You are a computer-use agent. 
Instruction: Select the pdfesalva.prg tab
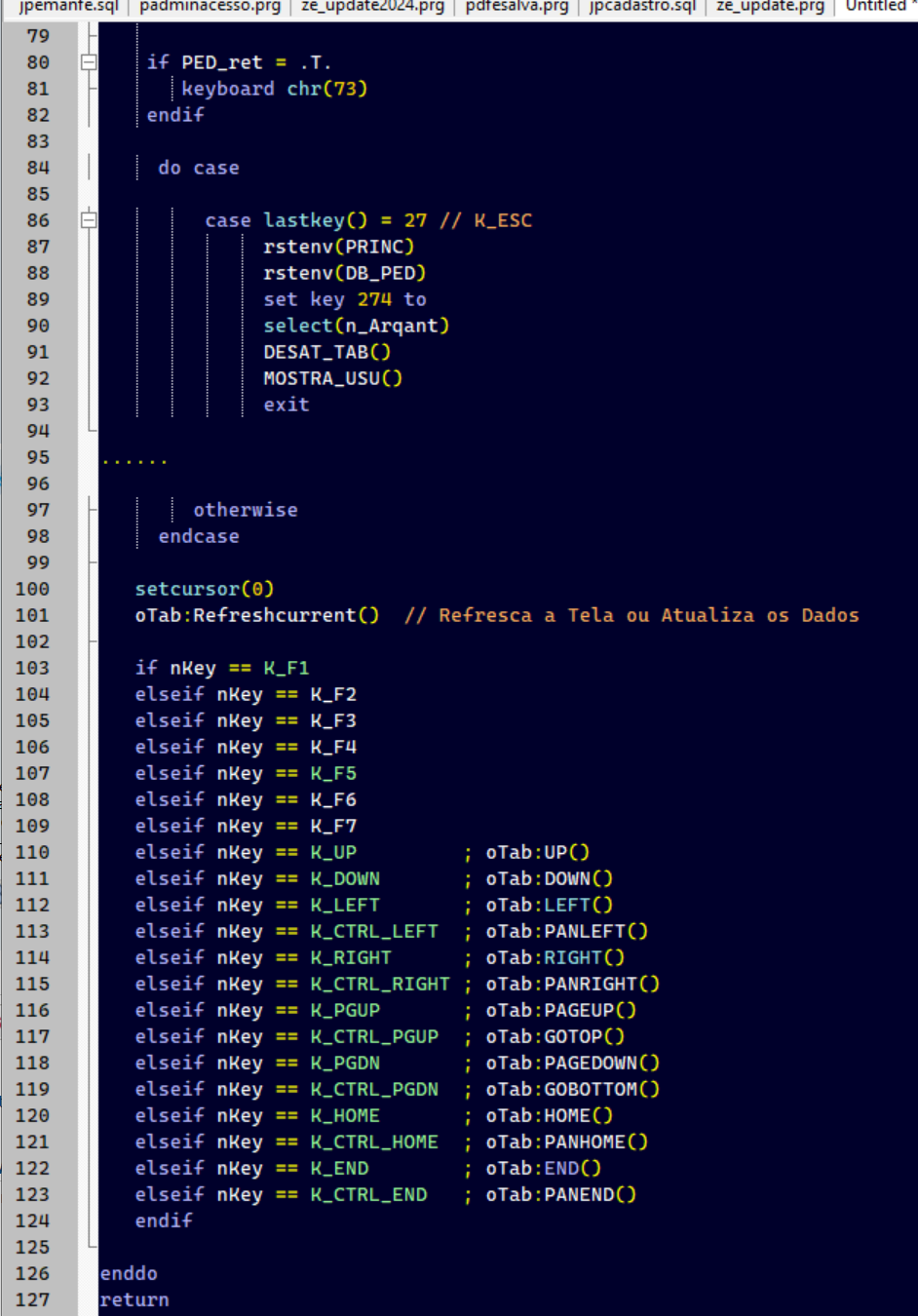[x=516, y=6]
